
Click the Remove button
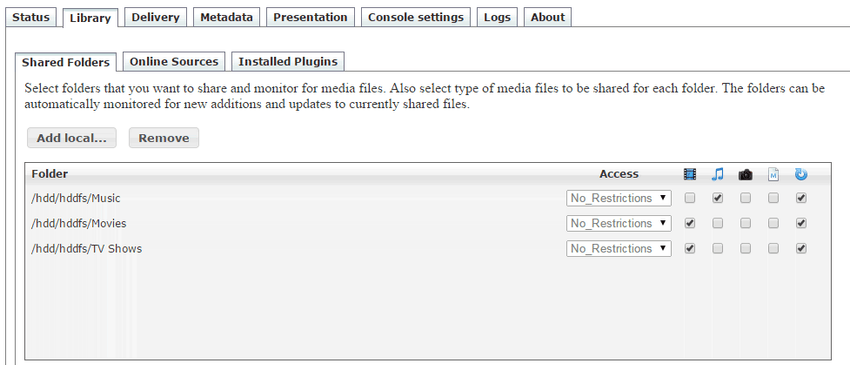point(164,138)
